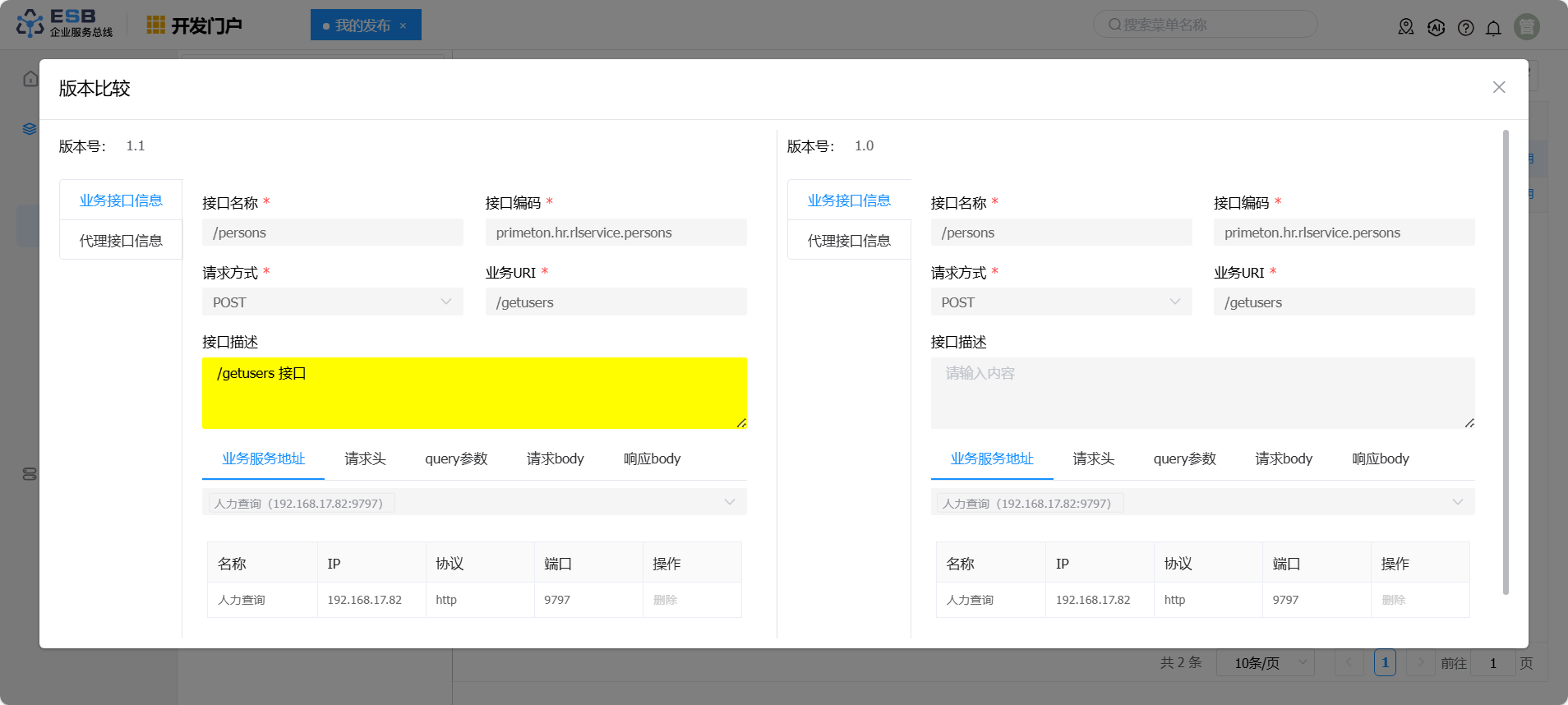Select 请求头 tab in version 1.0

(x=1093, y=458)
